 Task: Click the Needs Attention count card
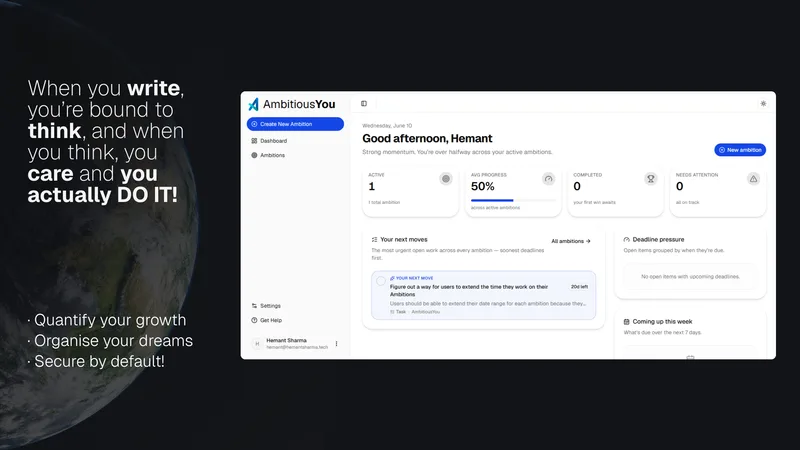(718, 192)
